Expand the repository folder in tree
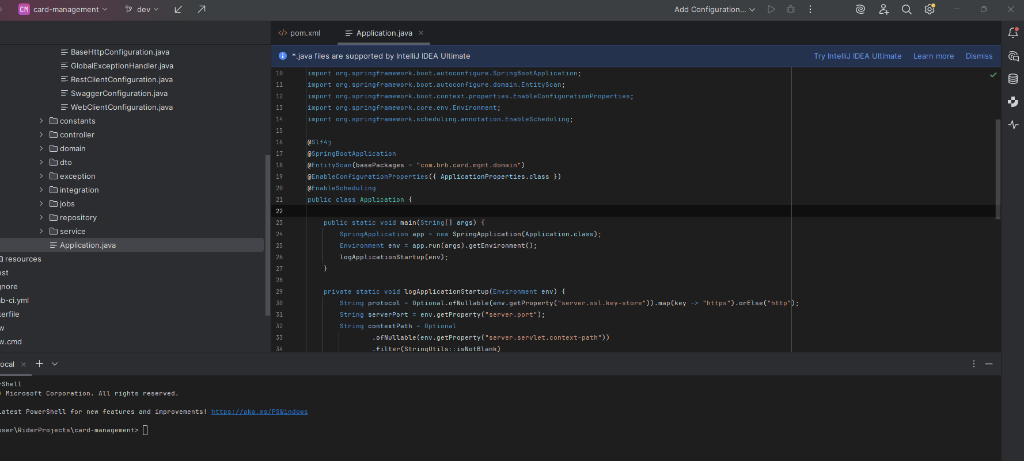The height and width of the screenshot is (461, 1024). [42, 217]
